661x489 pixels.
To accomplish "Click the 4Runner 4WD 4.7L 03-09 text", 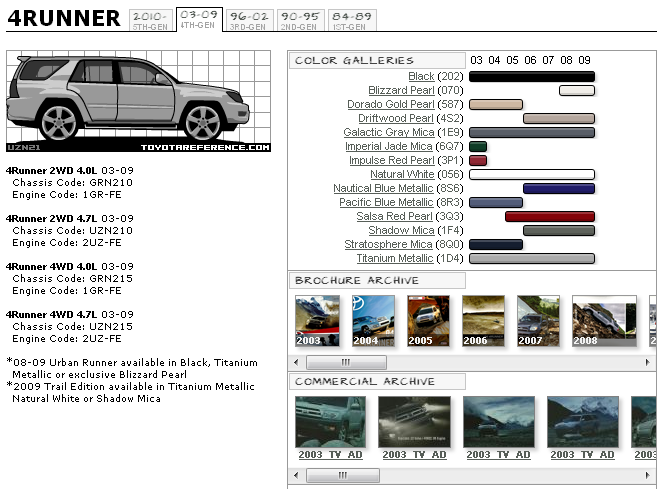I will (70, 314).
